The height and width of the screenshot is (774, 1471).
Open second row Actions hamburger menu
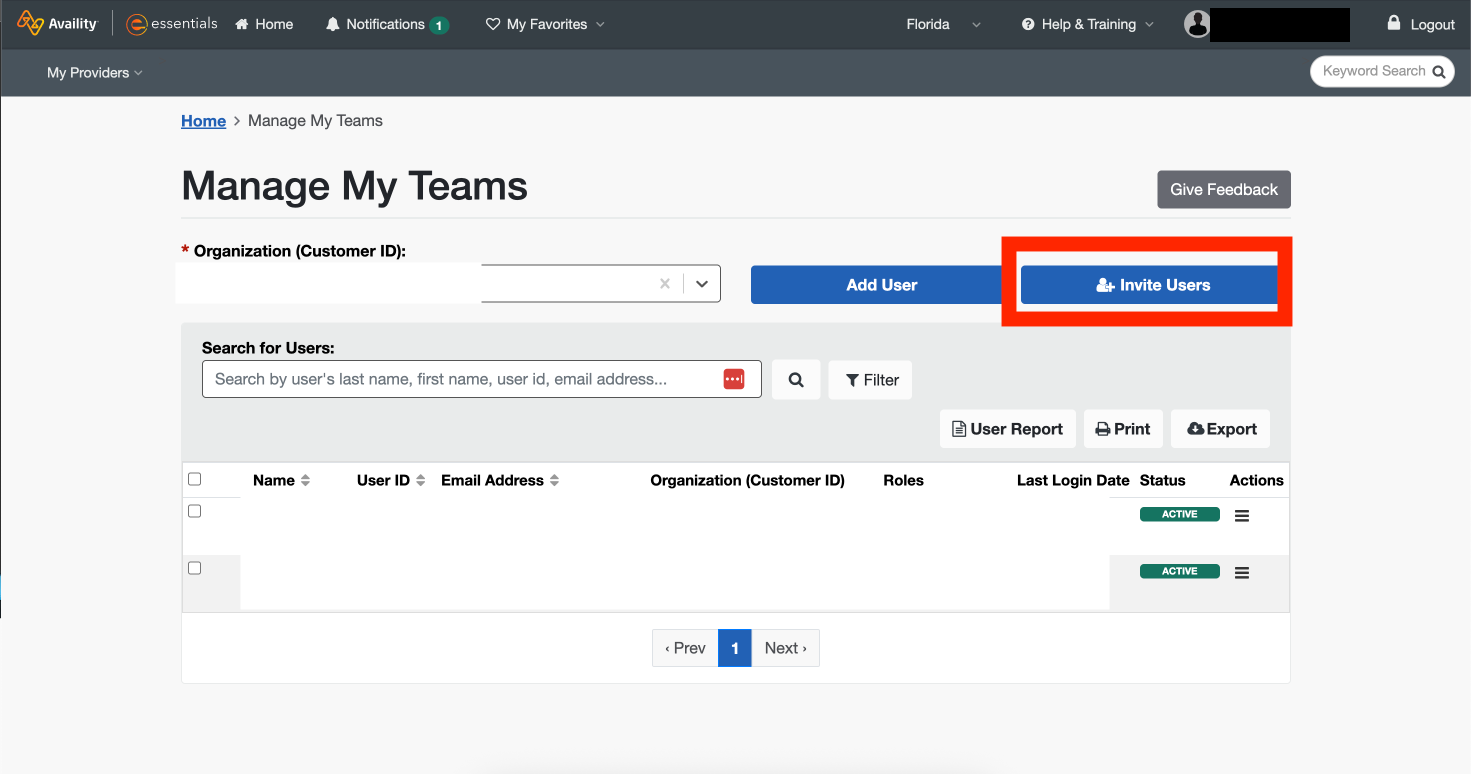point(1242,573)
